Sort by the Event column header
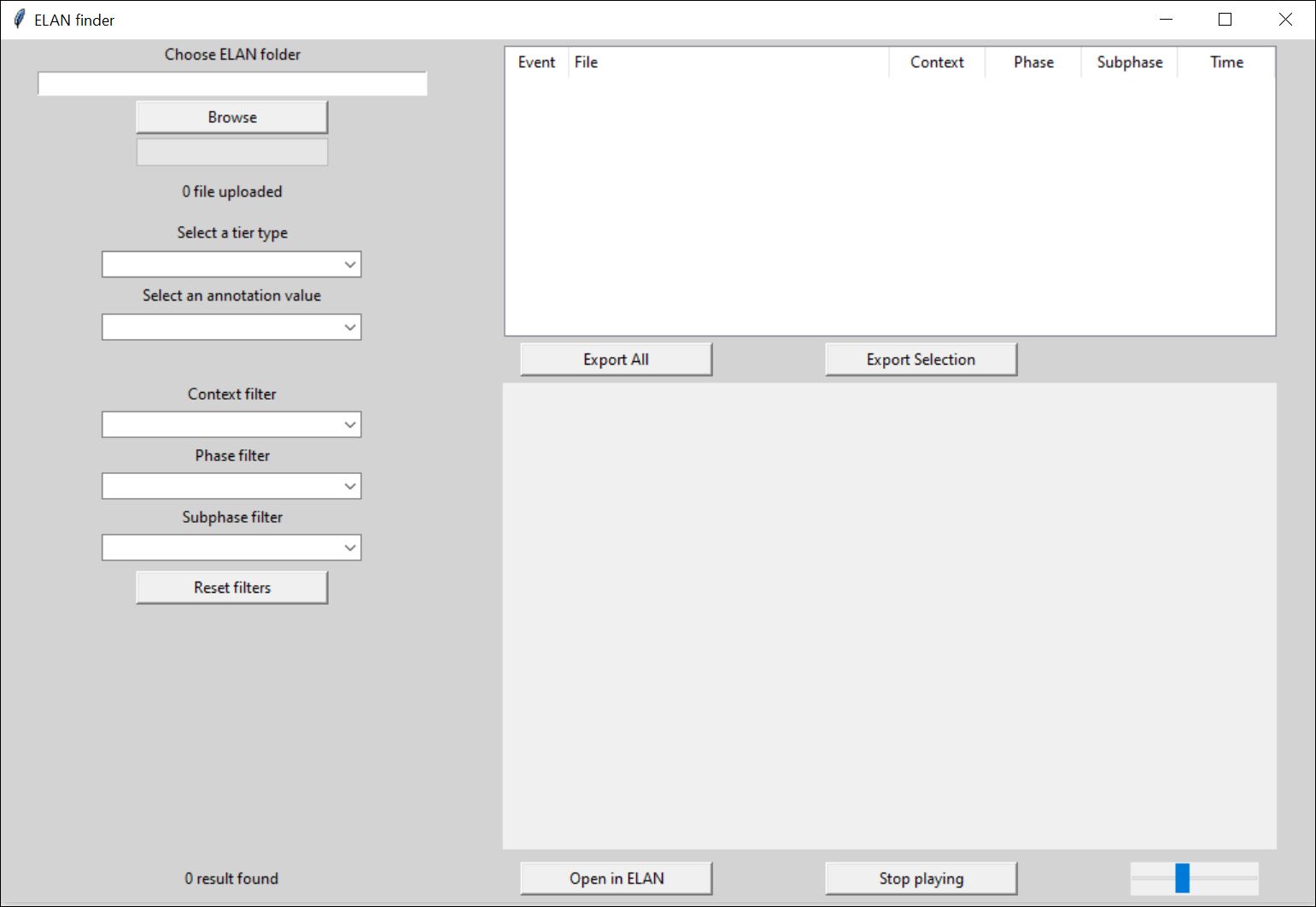 click(x=536, y=62)
